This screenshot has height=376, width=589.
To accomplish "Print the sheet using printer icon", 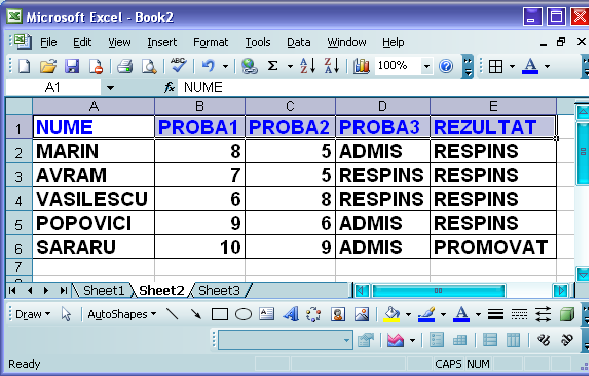I will click(125, 66).
